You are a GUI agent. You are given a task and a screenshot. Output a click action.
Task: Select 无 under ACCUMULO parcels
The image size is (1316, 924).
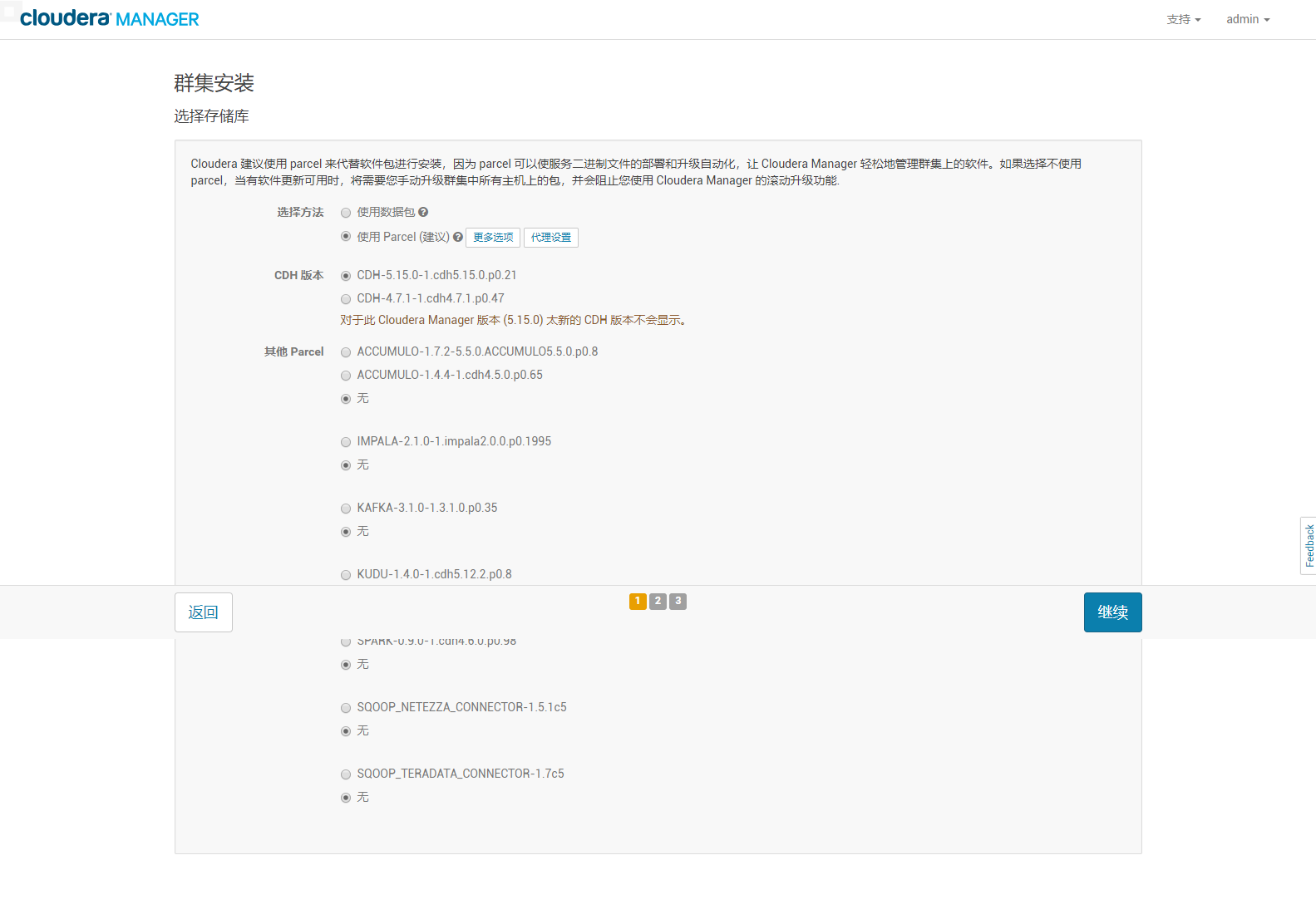[346, 399]
